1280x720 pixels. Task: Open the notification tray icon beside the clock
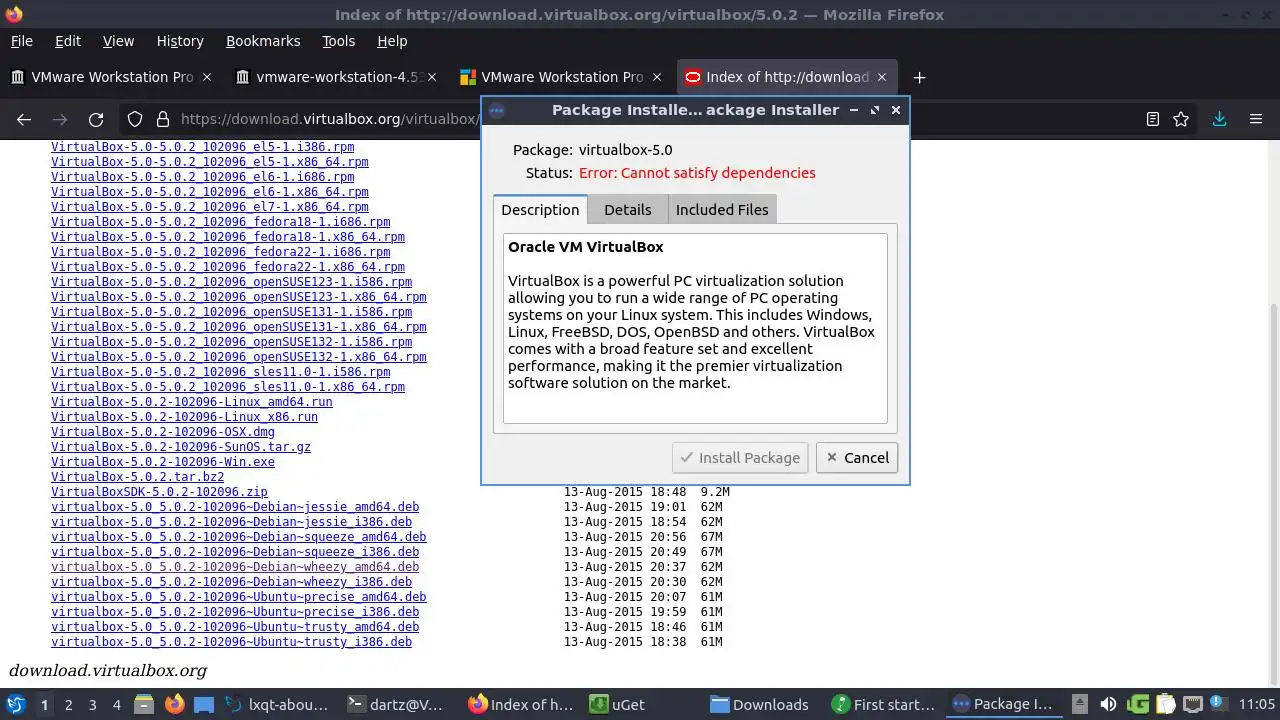point(1220,705)
